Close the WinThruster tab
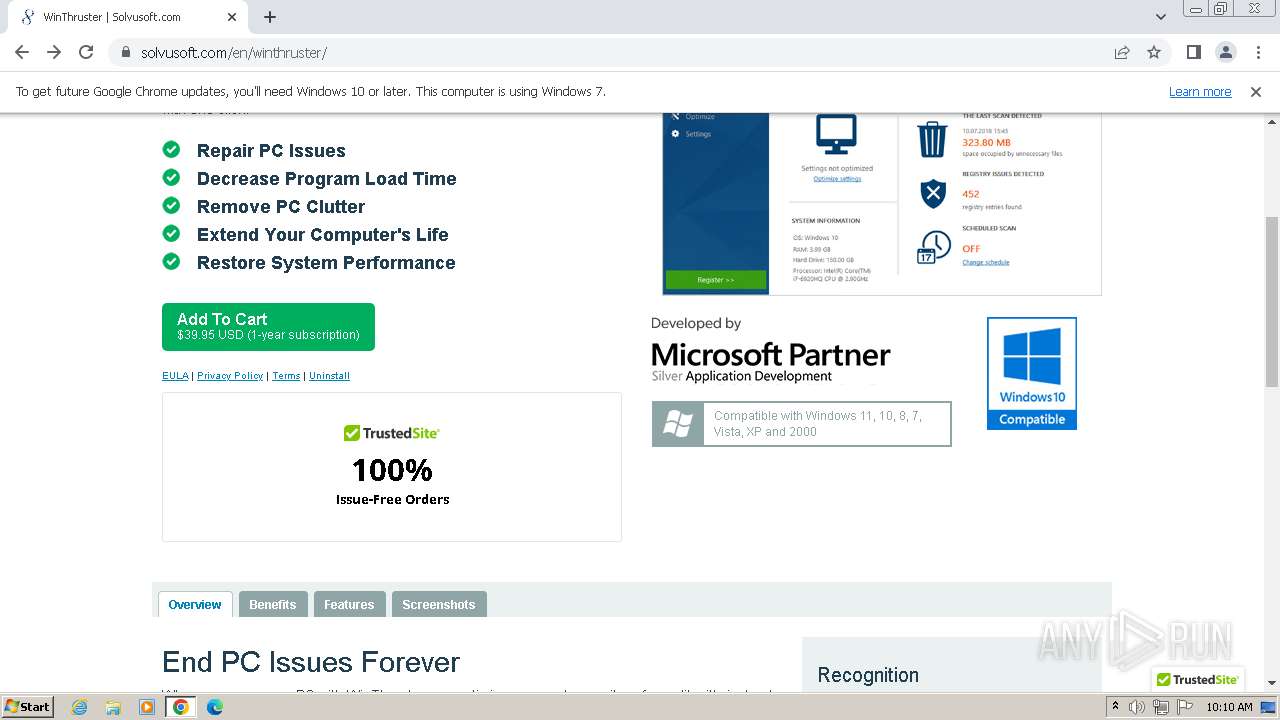 [x=232, y=17]
